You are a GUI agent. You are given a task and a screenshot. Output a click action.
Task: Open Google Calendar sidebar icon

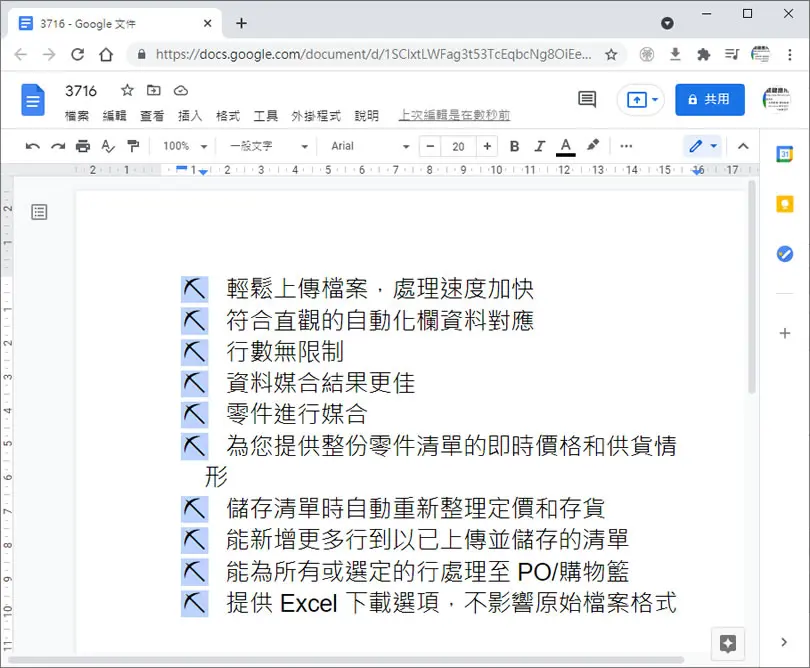tap(785, 154)
